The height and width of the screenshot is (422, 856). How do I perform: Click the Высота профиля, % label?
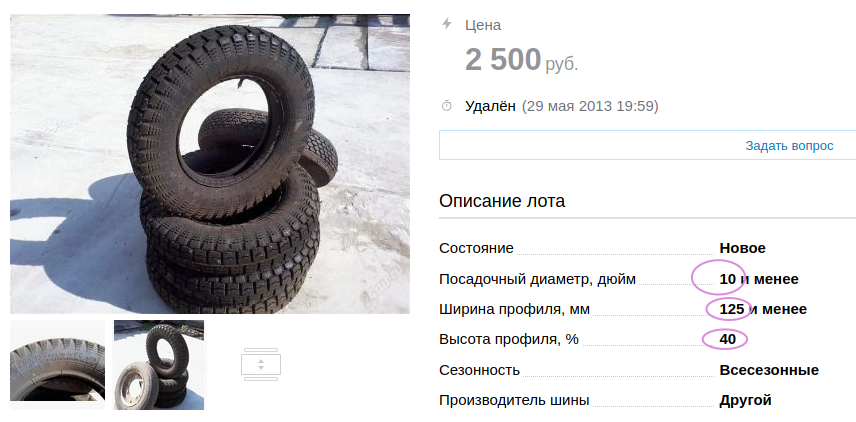coord(508,340)
